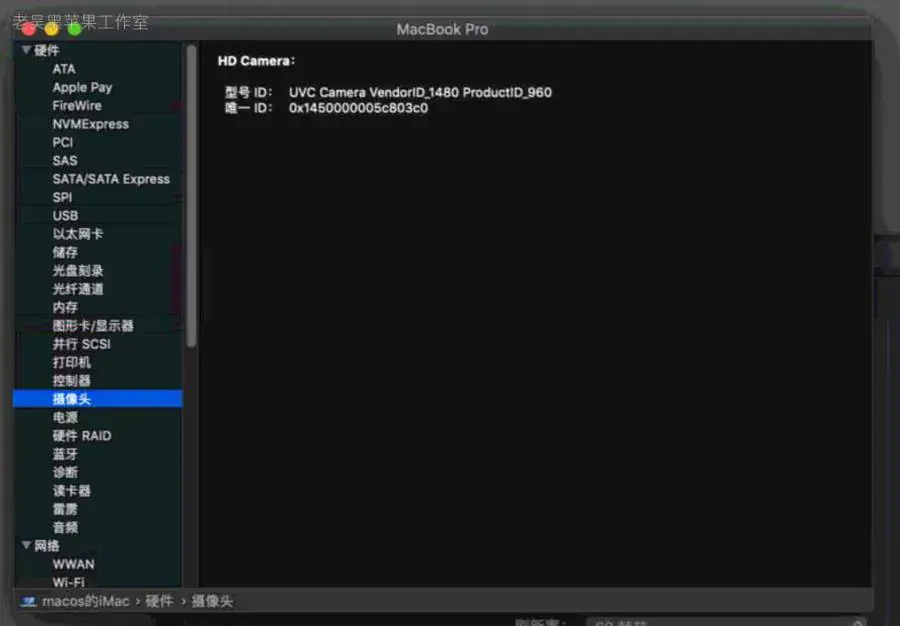Open the Apple Pay entry

tap(82, 88)
